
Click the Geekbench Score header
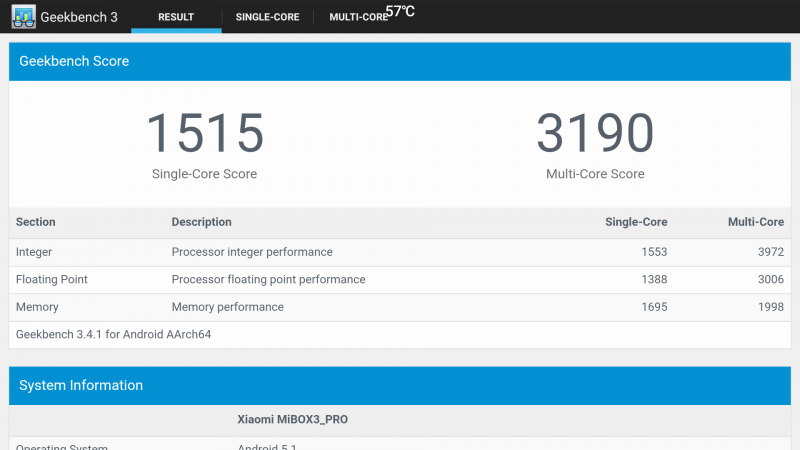coord(400,61)
